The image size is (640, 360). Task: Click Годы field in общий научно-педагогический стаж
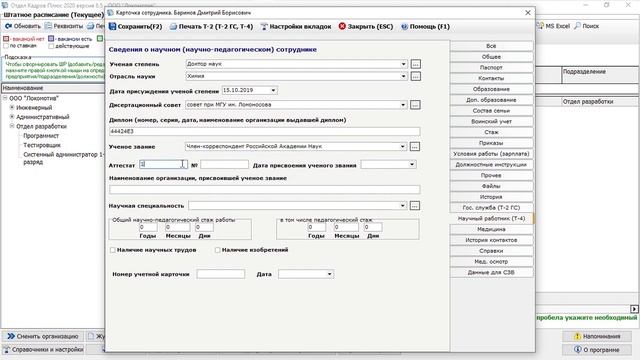148,227
